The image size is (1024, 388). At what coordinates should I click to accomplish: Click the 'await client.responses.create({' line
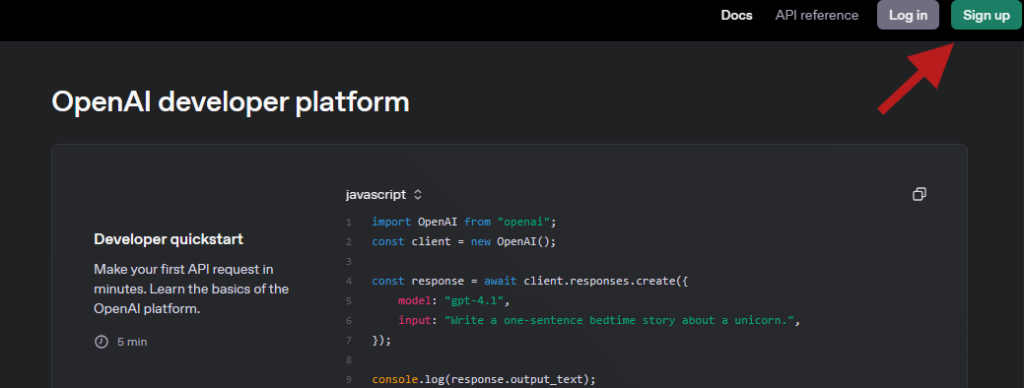[x=530, y=281]
